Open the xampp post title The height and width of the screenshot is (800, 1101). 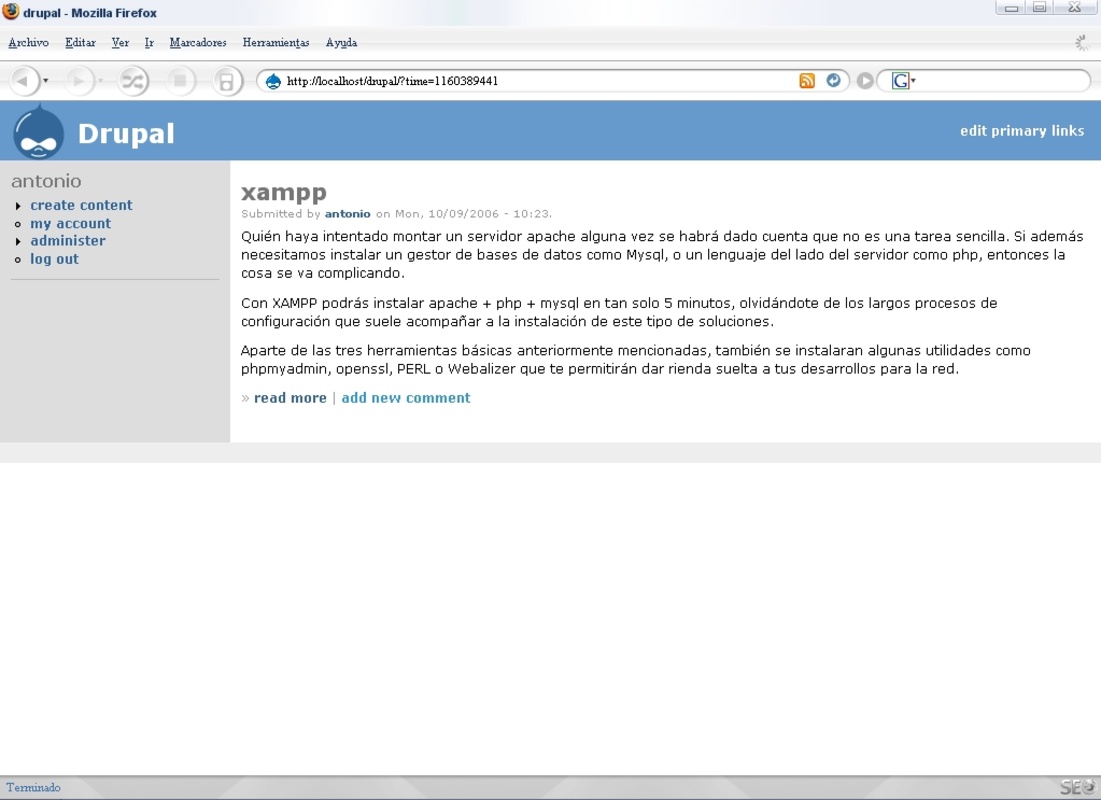[284, 192]
